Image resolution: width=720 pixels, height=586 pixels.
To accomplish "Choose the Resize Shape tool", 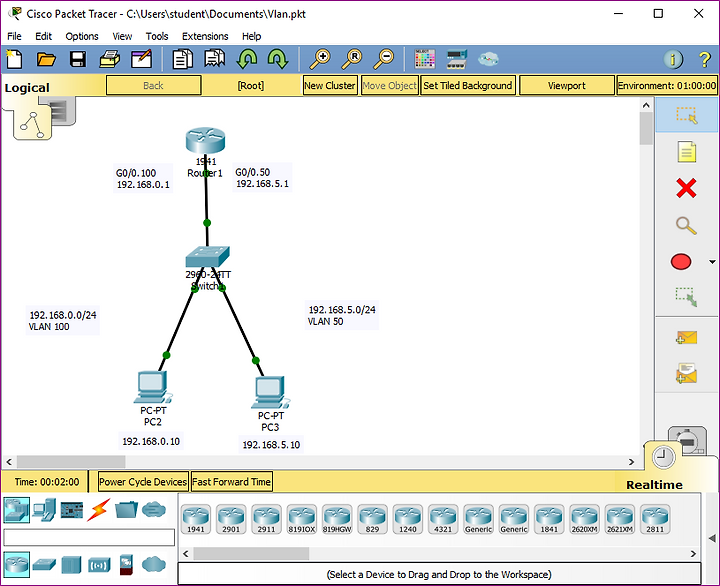I will (686, 297).
